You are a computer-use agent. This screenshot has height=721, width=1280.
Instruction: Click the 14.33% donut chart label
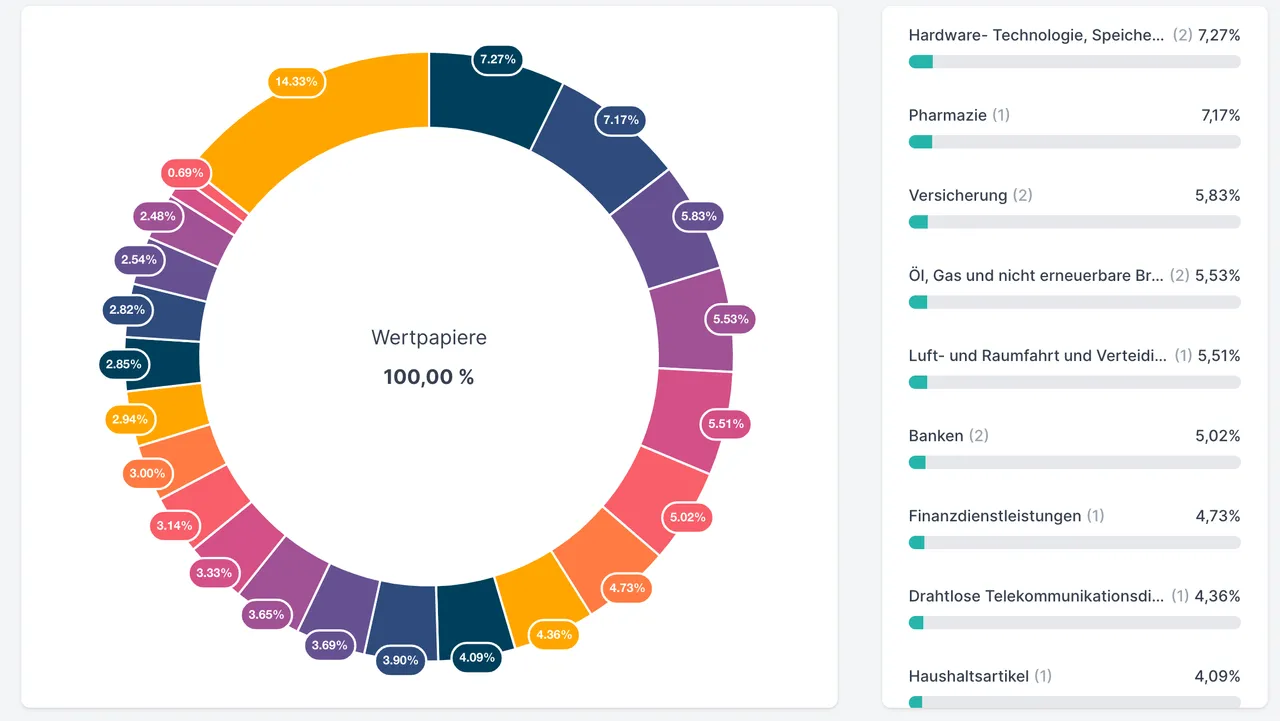[297, 82]
